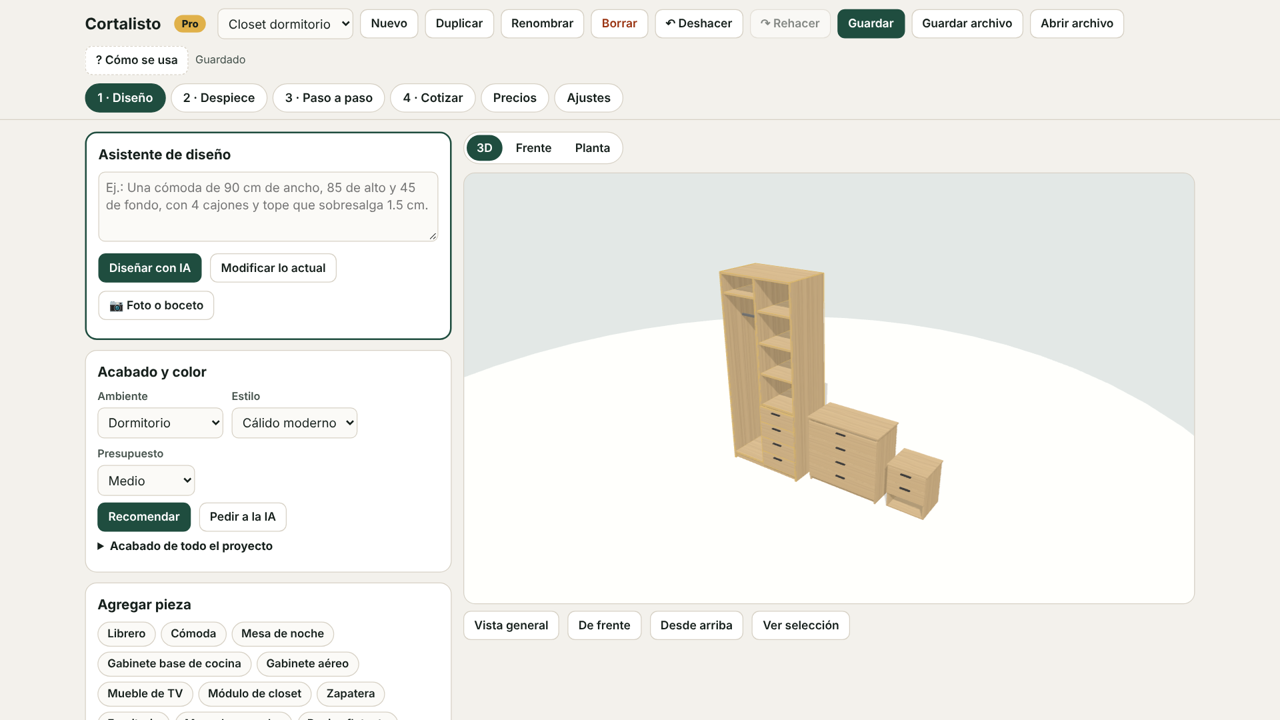Select the 3D view toggle

pos(484,148)
